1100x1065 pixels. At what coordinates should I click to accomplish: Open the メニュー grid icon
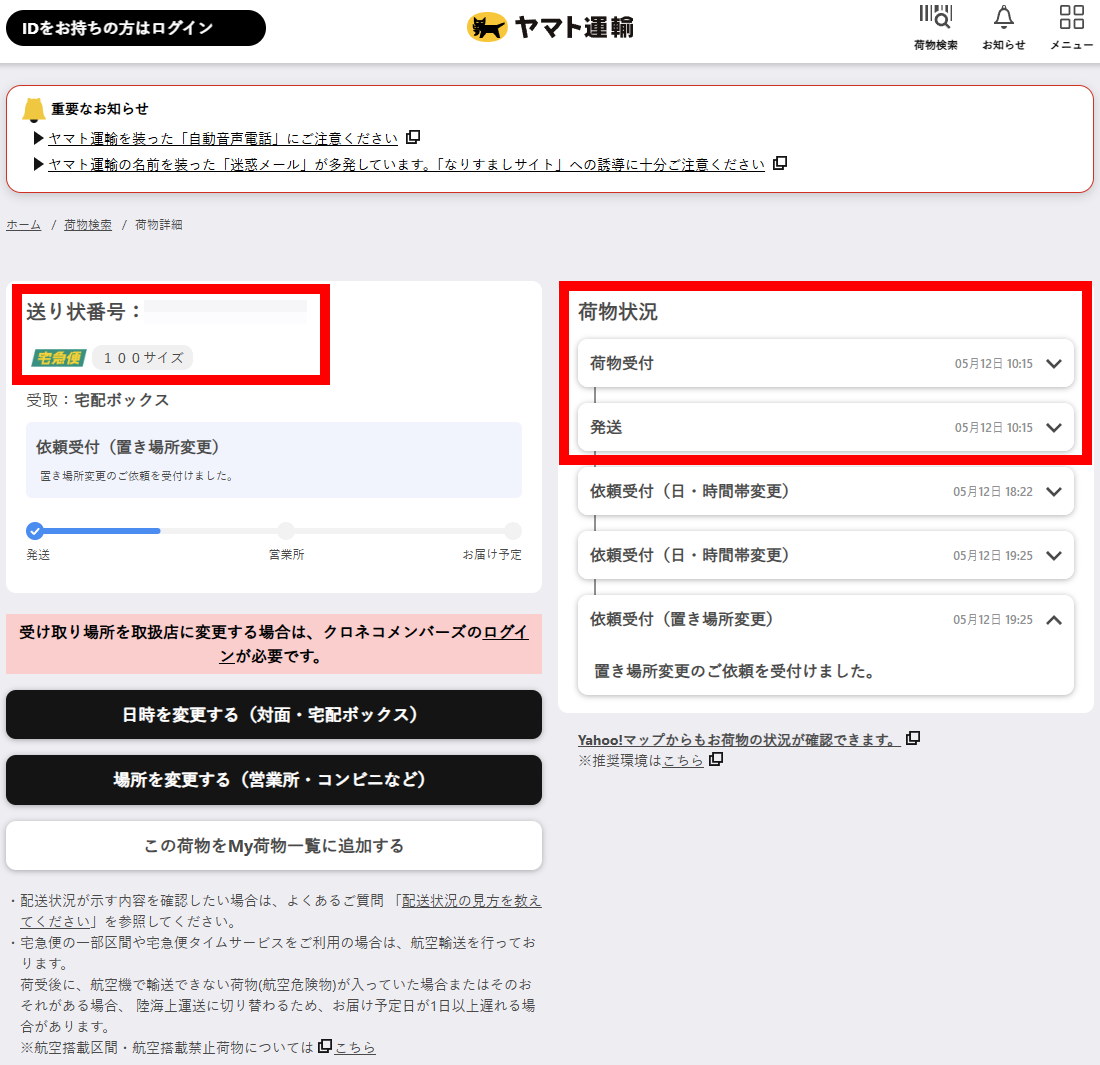(x=1071, y=17)
